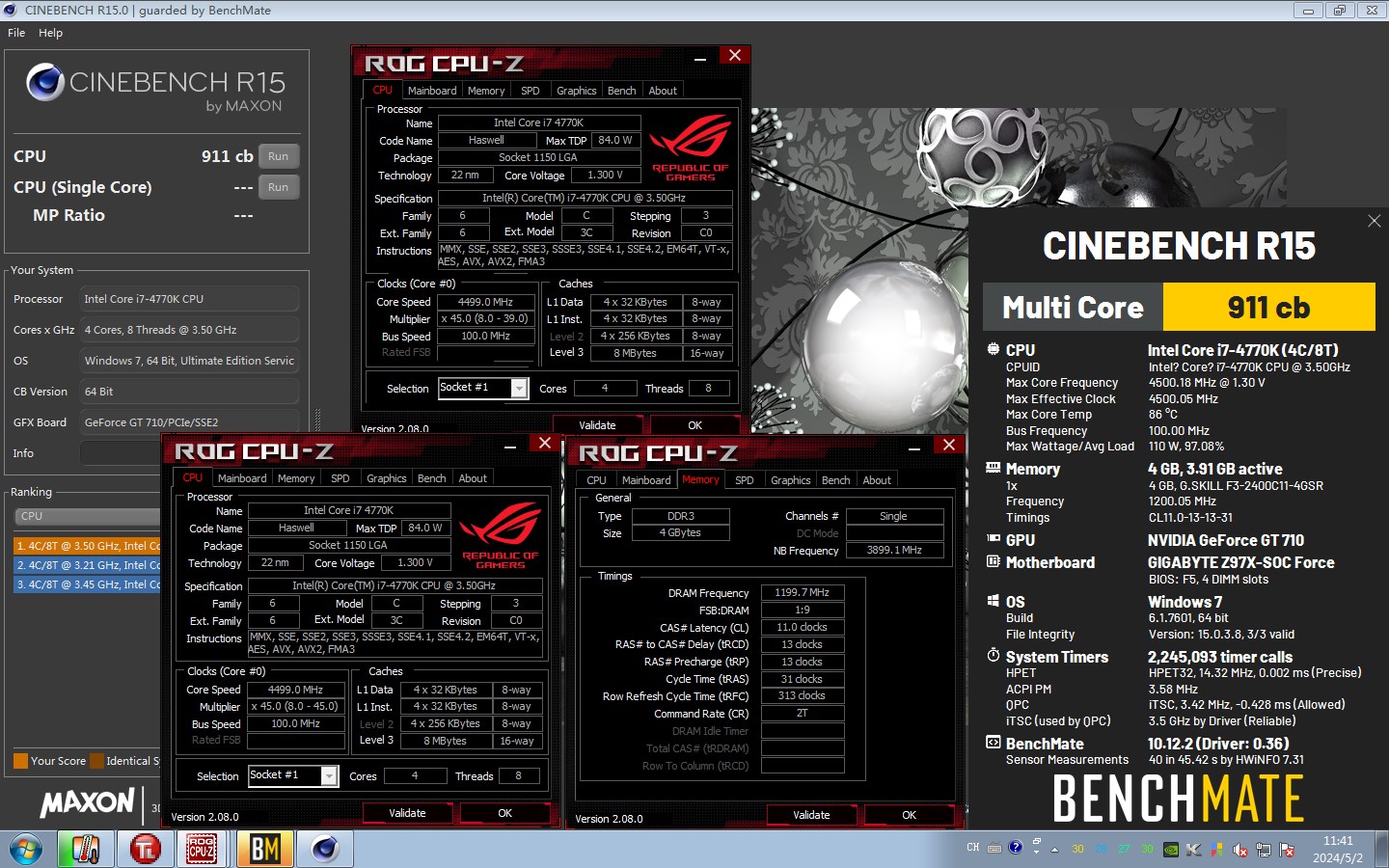The height and width of the screenshot is (868, 1389).
Task: Switch to BenchMate BM taskbar button
Action: coord(264,849)
